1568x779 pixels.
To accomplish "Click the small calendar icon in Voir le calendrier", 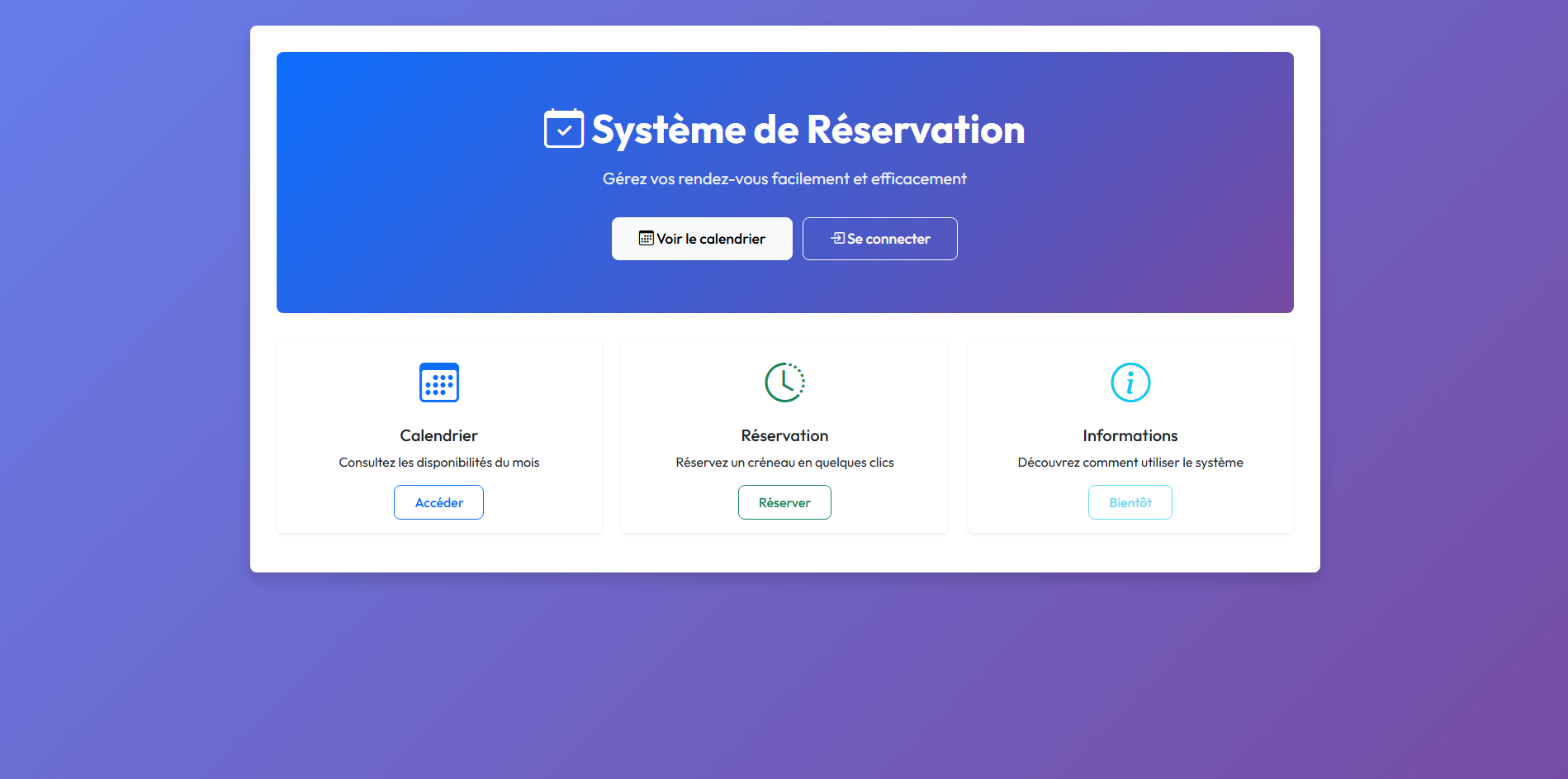I will [646, 239].
